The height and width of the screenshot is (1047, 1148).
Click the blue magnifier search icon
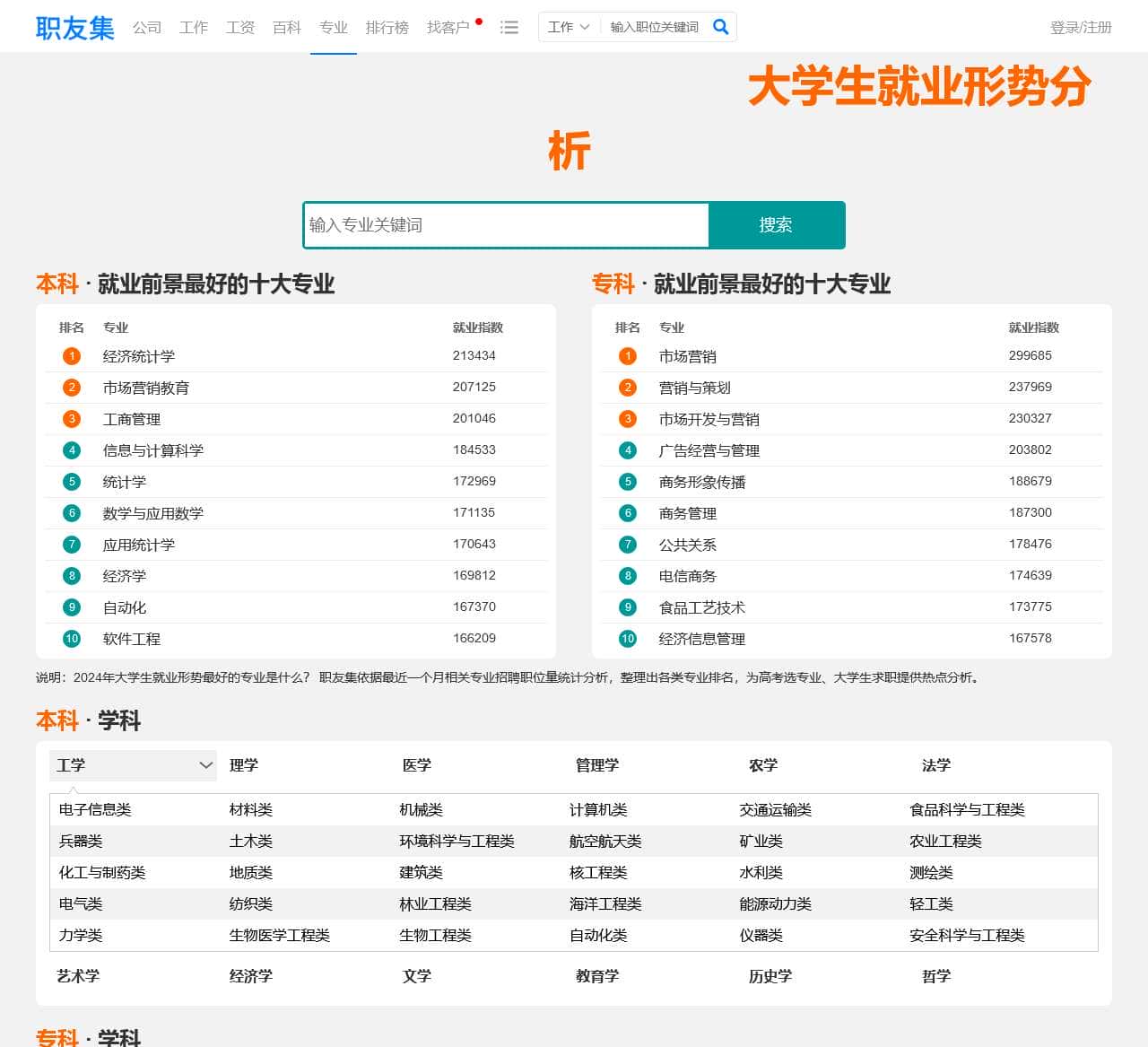(x=720, y=27)
